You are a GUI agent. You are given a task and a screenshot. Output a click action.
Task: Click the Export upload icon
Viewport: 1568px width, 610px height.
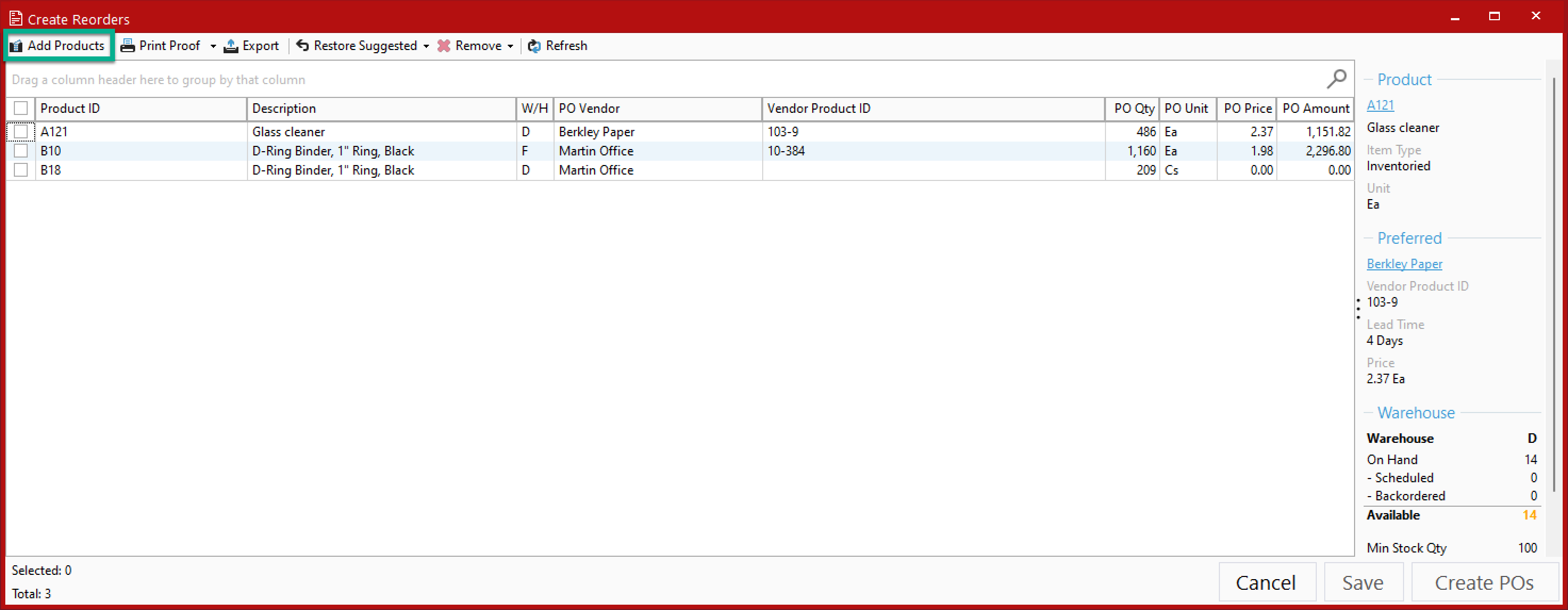pyautogui.click(x=230, y=45)
